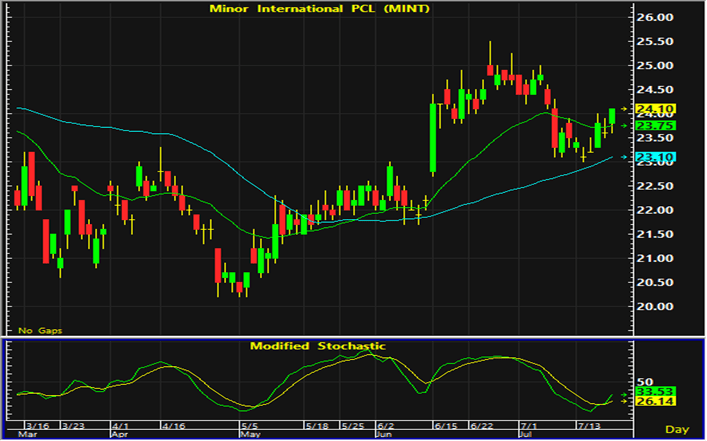
Task: Click the 25.50 price axis label
Action: (654, 41)
